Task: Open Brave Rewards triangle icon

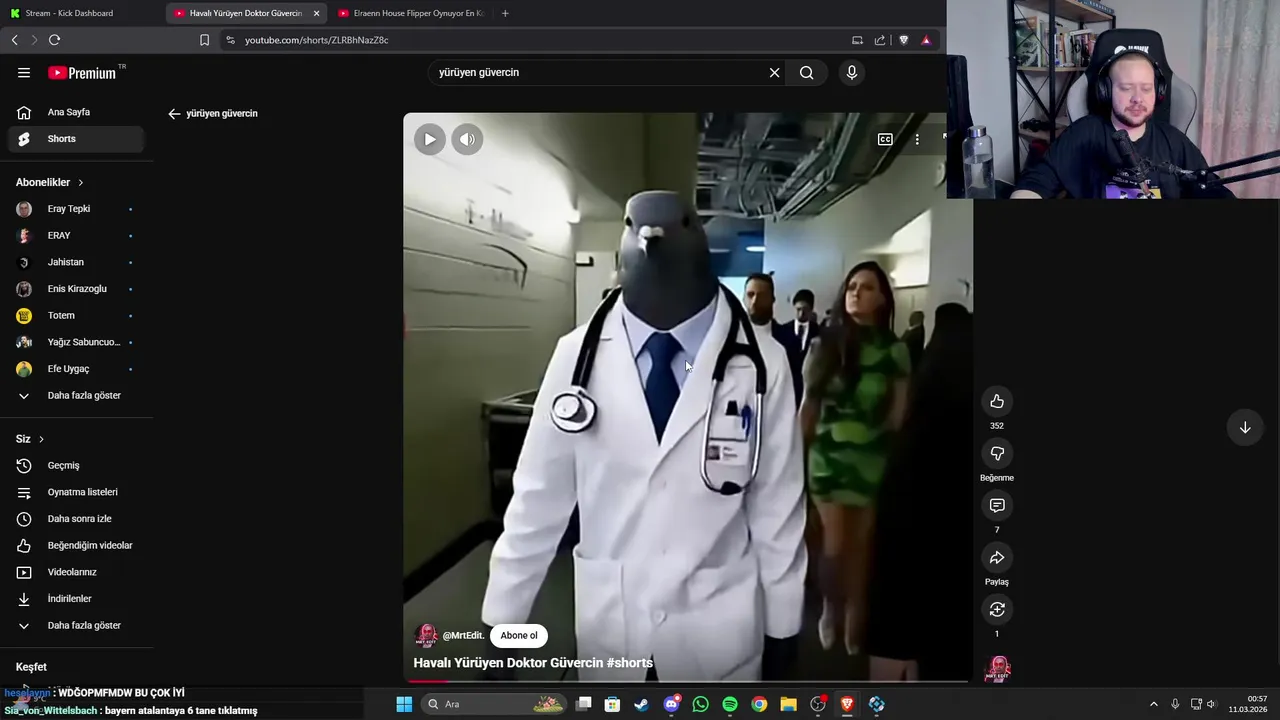Action: click(x=926, y=40)
